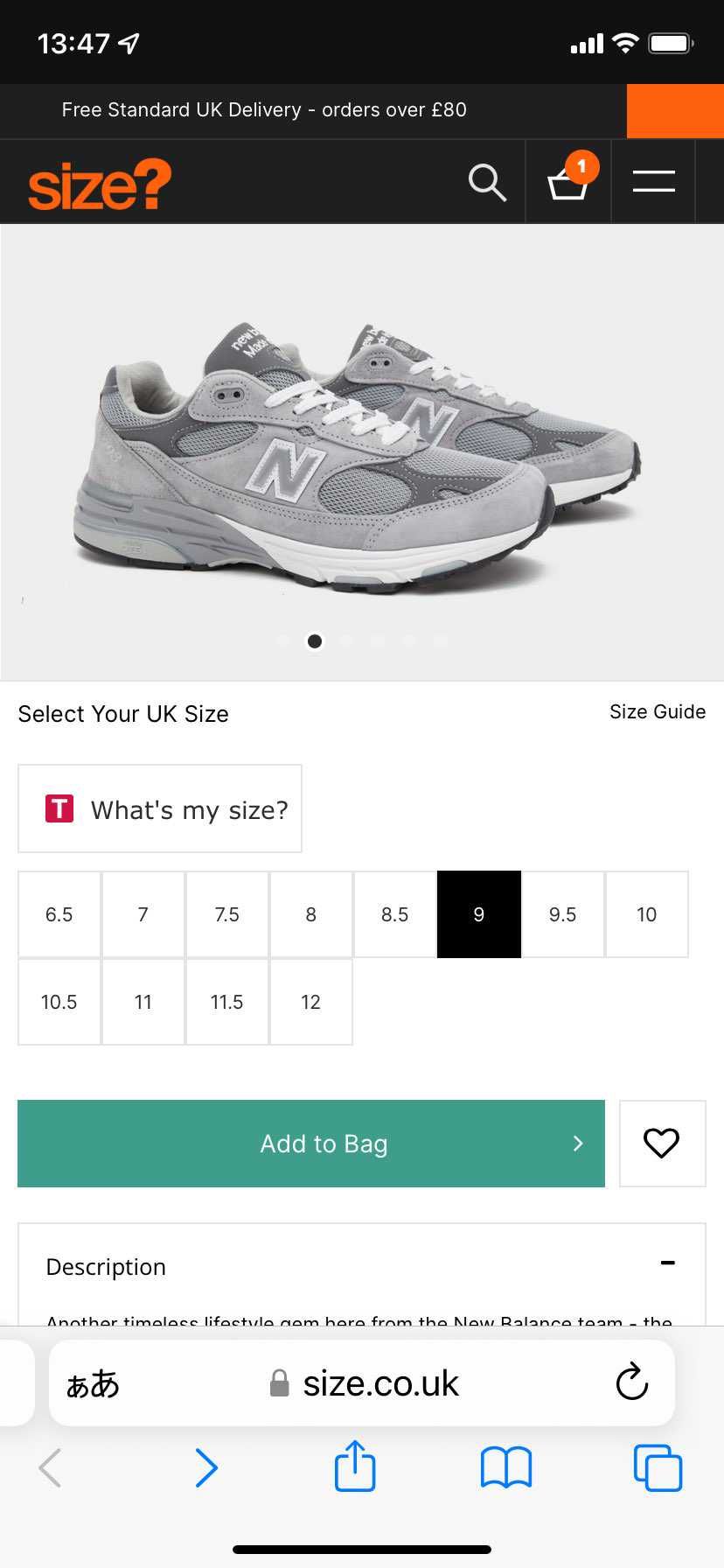This screenshot has width=724, height=1568.
Task: Share the page using the share icon
Action: pyautogui.click(x=354, y=1468)
